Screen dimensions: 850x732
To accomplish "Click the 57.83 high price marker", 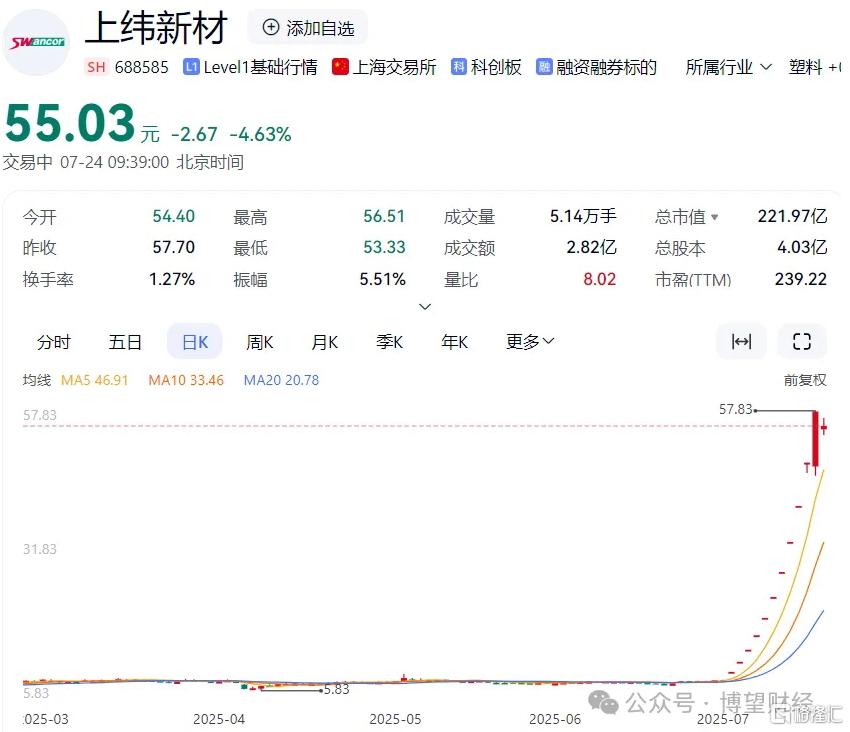I will click(x=736, y=409).
